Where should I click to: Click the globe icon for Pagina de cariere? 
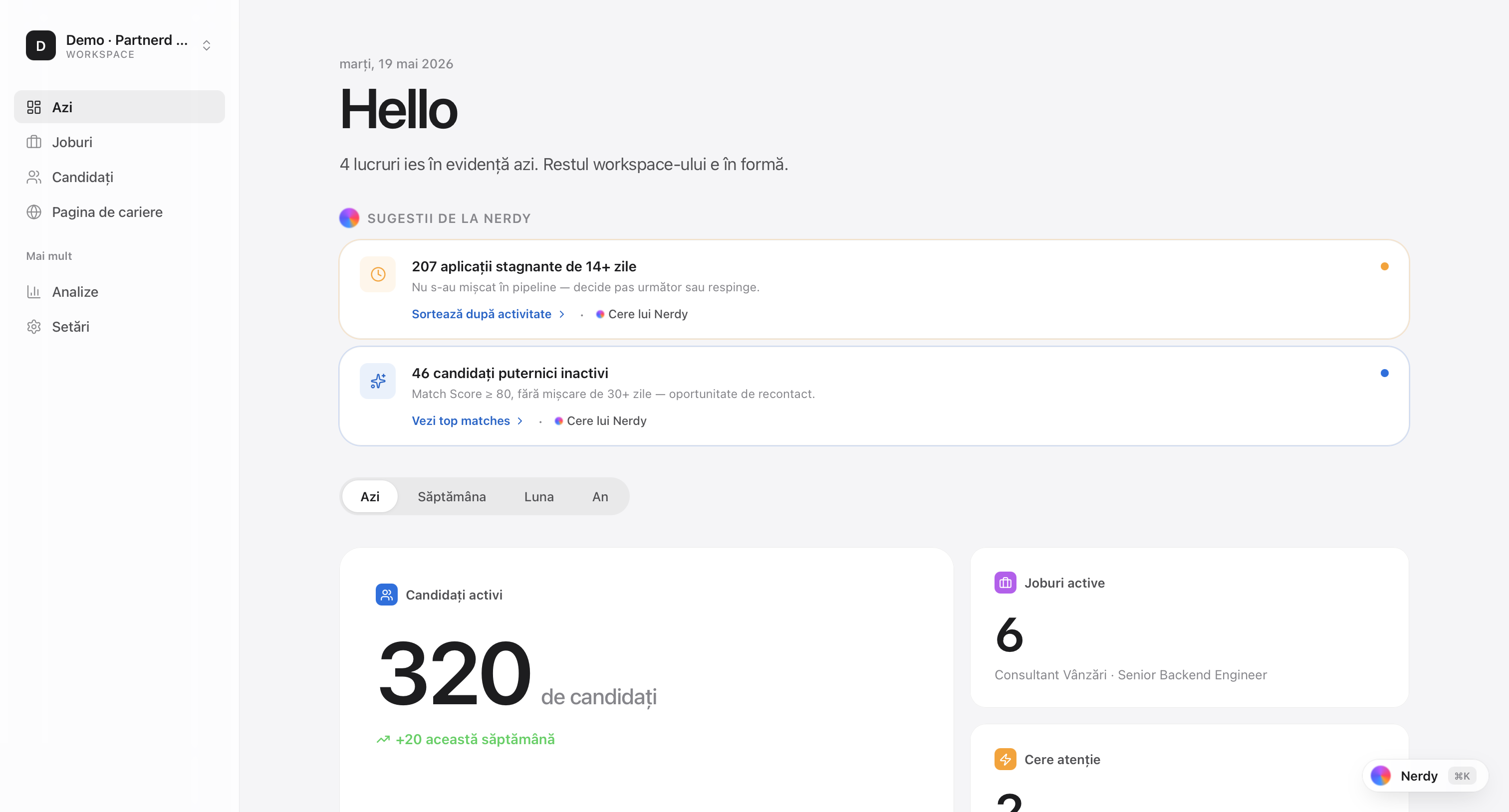(34, 212)
